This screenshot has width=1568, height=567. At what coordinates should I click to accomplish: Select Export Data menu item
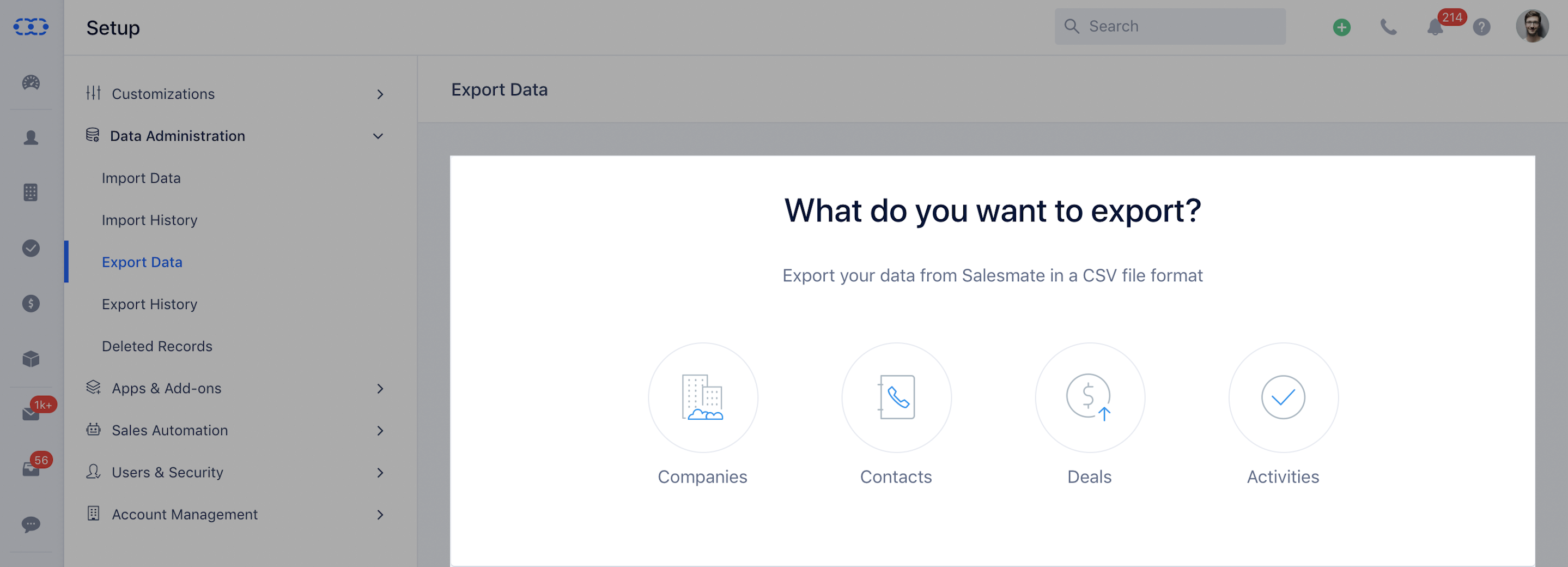point(142,262)
